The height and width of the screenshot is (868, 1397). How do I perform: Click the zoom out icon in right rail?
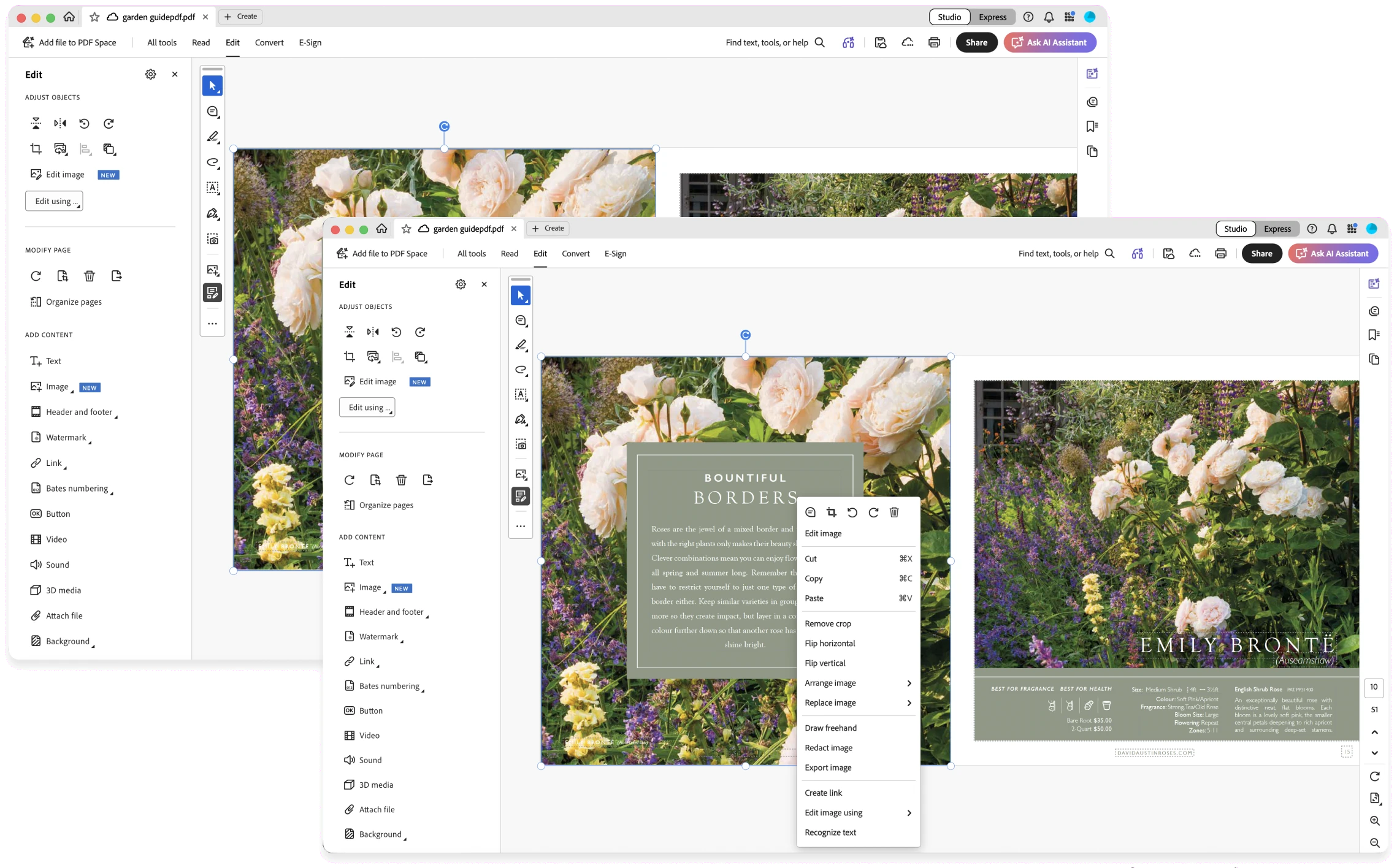[1374, 843]
